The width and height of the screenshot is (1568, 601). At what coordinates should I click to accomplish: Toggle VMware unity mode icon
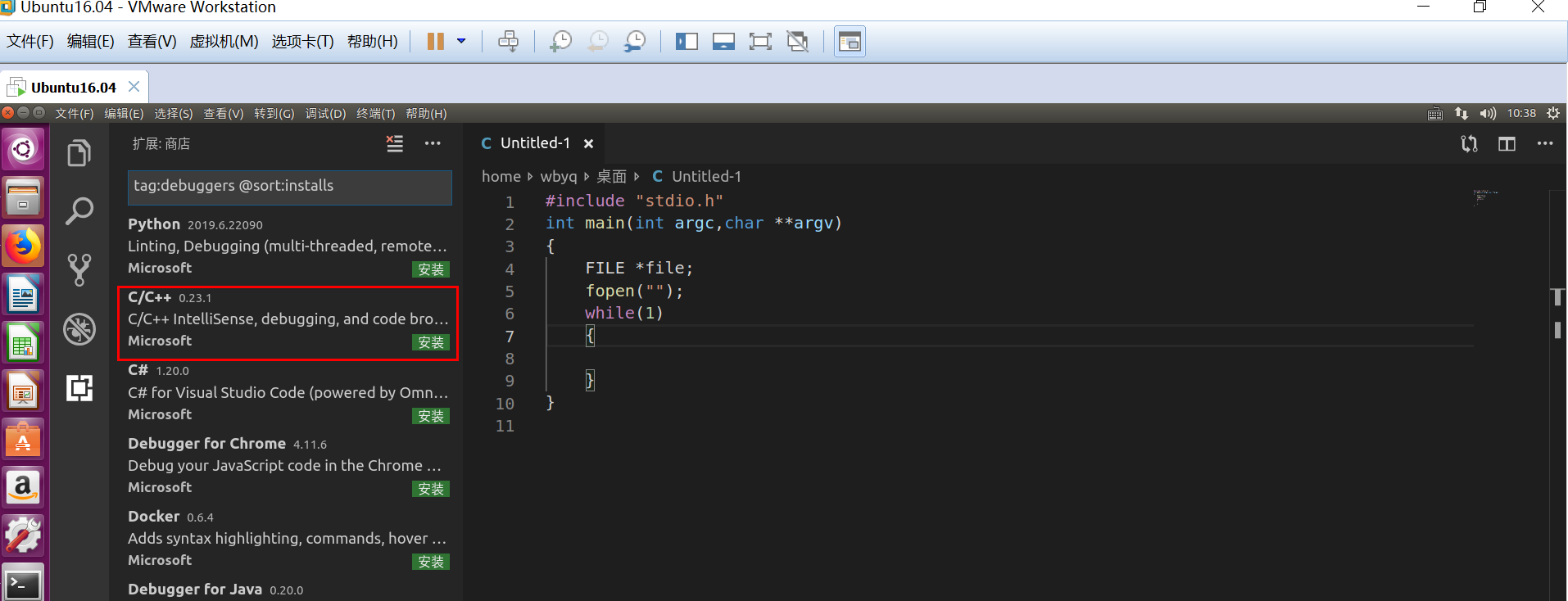[797, 42]
